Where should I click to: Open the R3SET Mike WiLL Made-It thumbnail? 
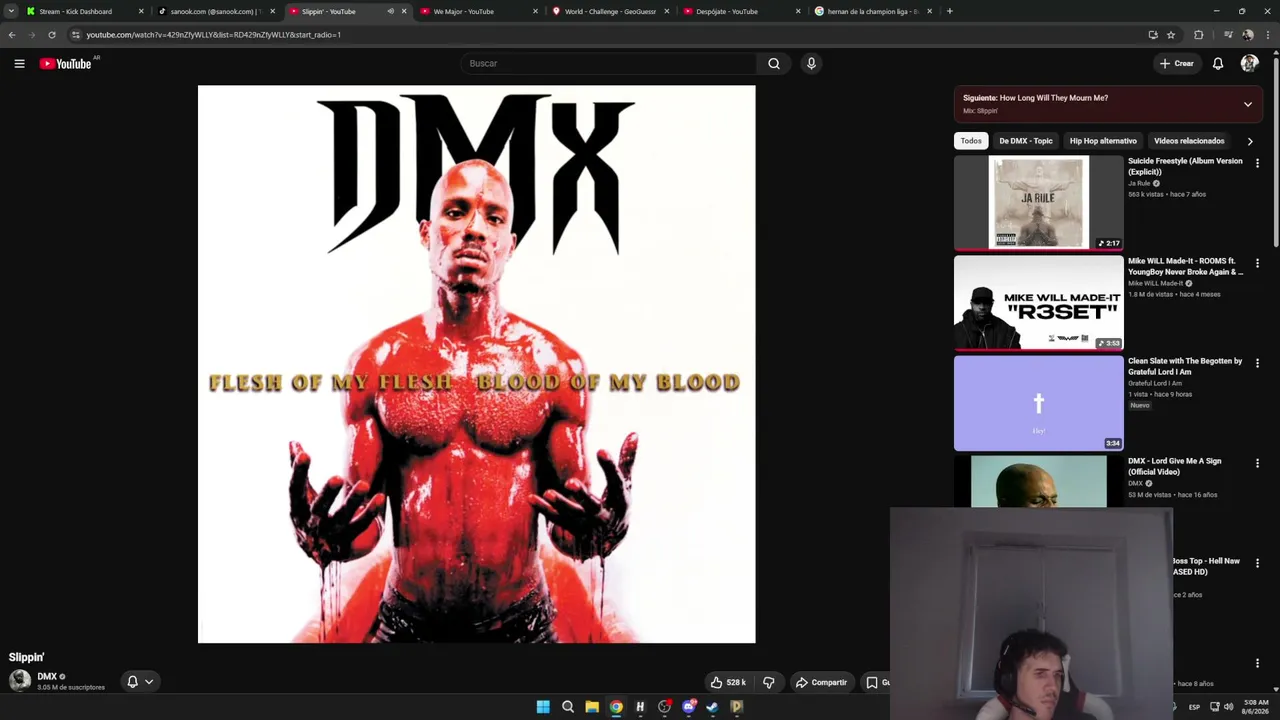pyautogui.click(x=1038, y=302)
